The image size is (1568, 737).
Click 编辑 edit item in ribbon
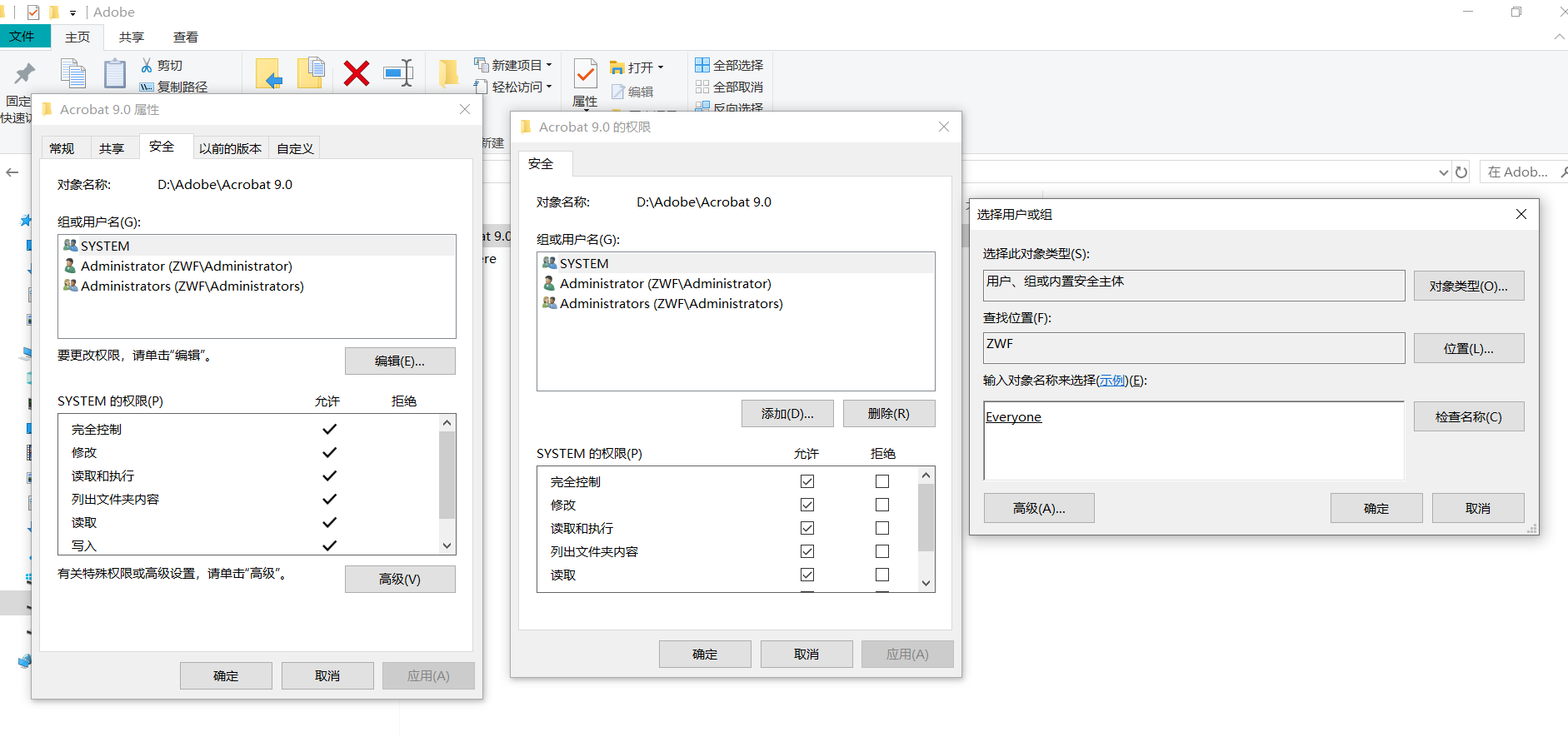tap(632, 92)
